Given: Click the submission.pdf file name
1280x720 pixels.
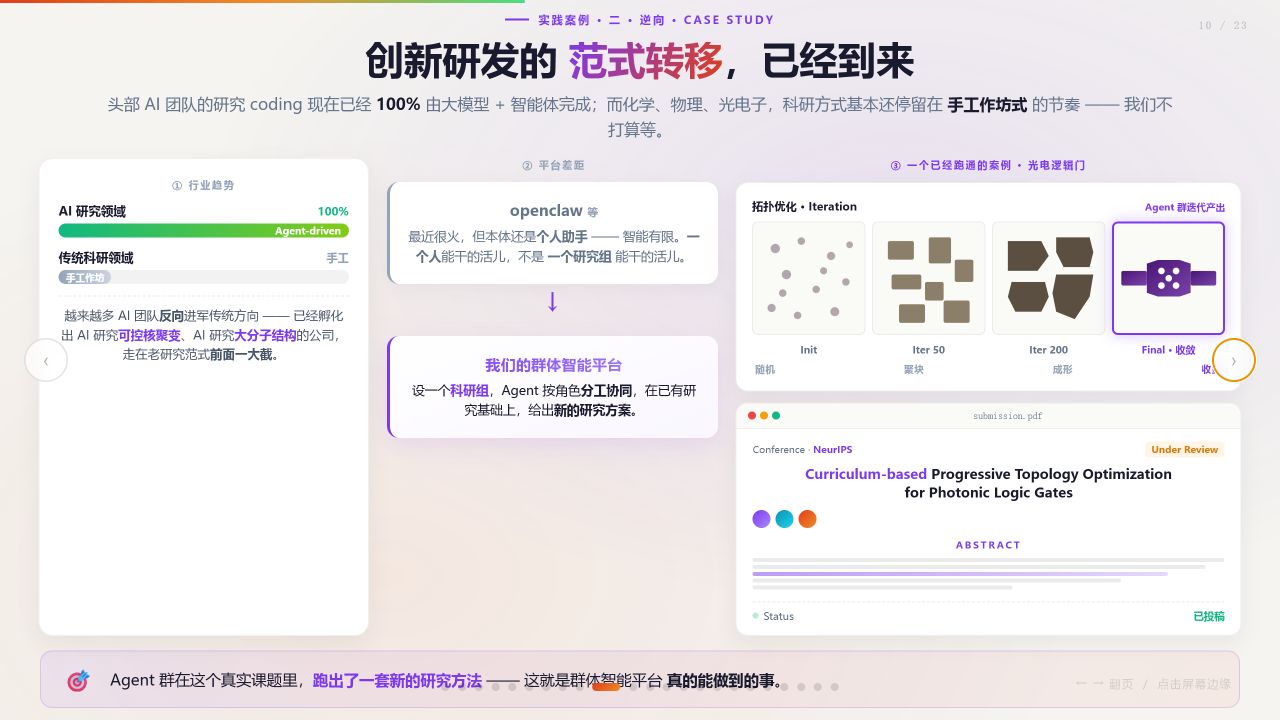Looking at the screenshot, I should (1008, 416).
